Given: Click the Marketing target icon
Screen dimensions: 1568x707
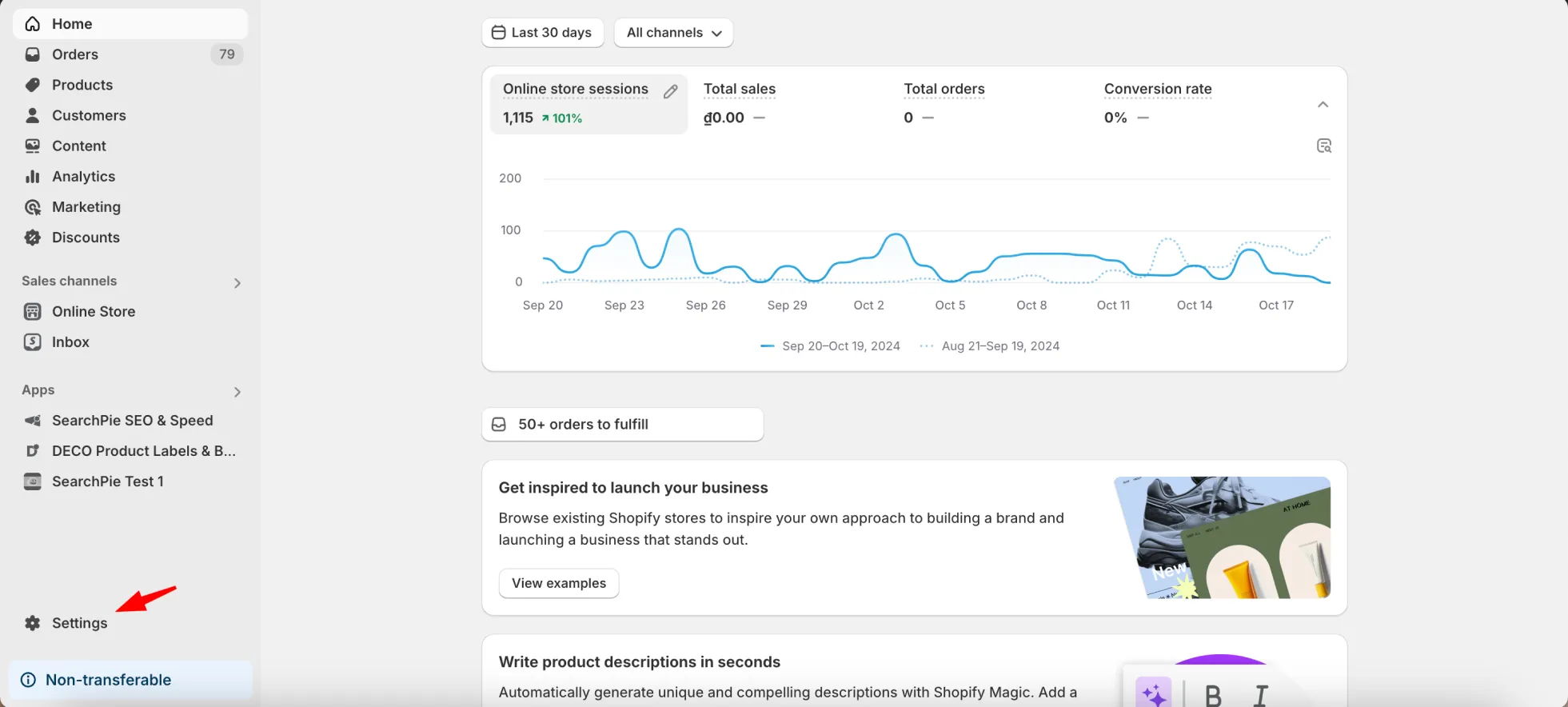Looking at the screenshot, I should [33, 207].
